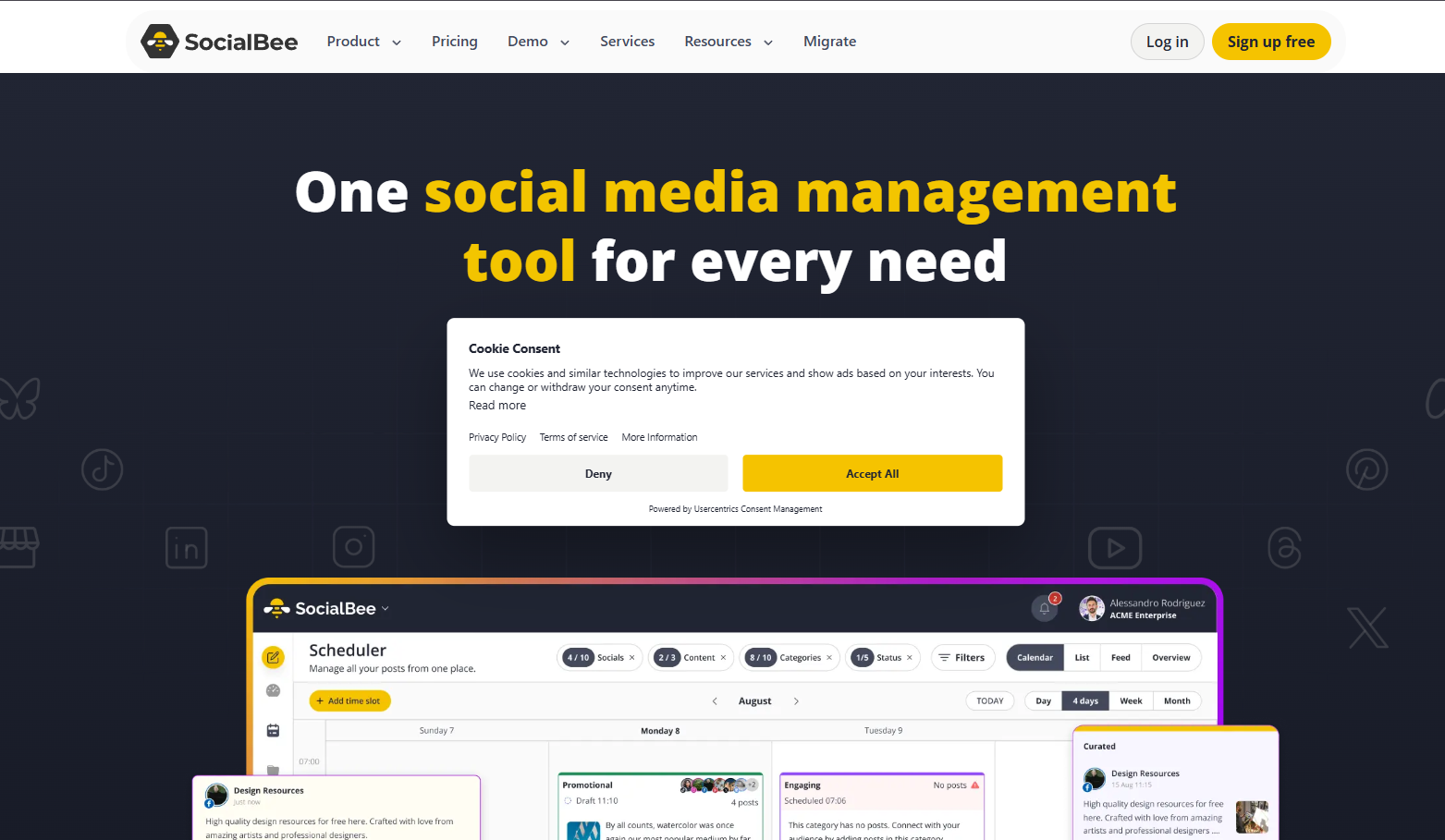The height and width of the screenshot is (840, 1445).
Task: Expand the SocialBee workspace chevron in app
Action: point(386,608)
